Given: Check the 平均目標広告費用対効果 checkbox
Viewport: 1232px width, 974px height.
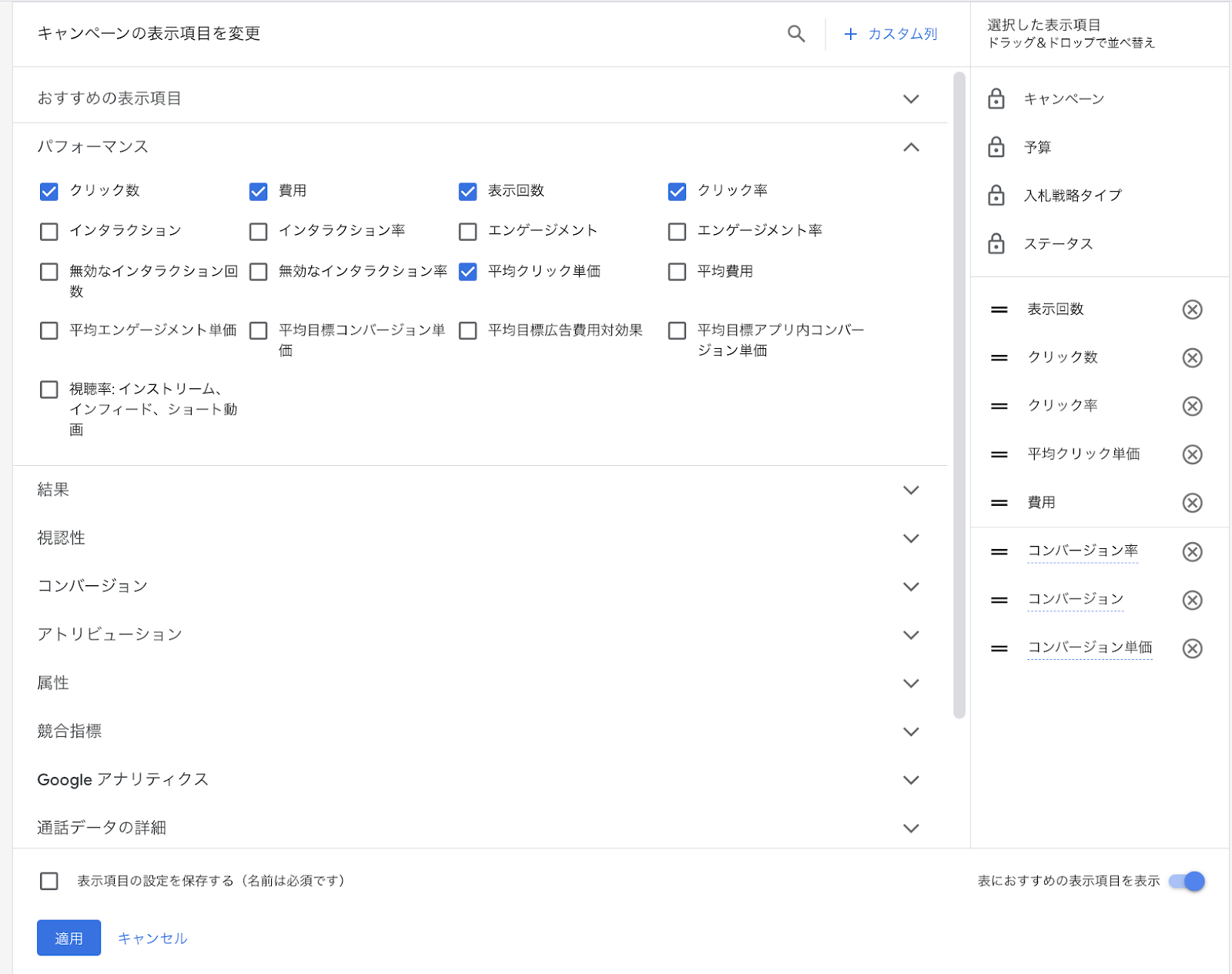Looking at the screenshot, I should [x=467, y=330].
